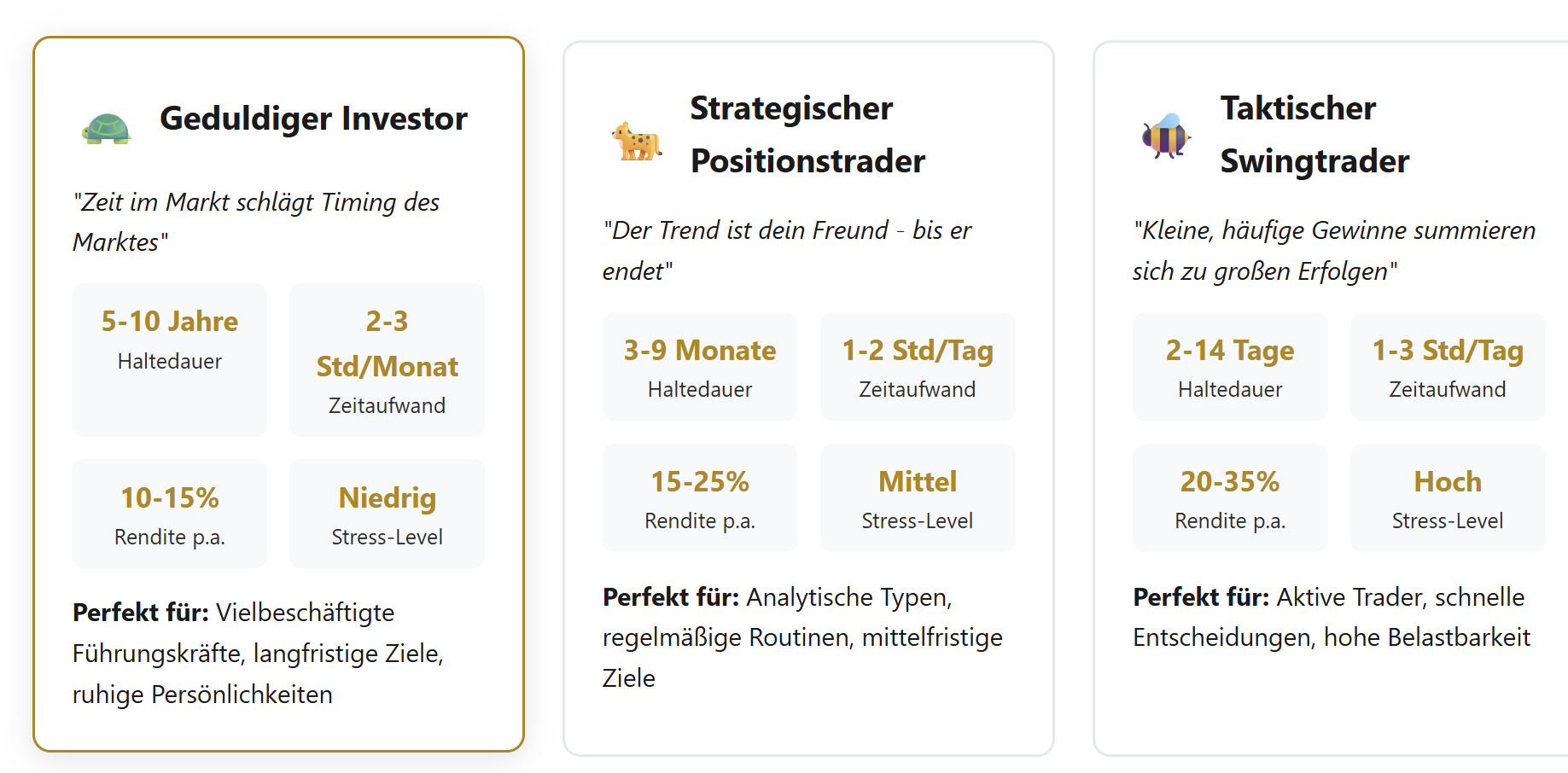Screen dimensions: 1568x773
Task: Click the 2-14 Tage Haltedauer tile
Action: 1230,367
